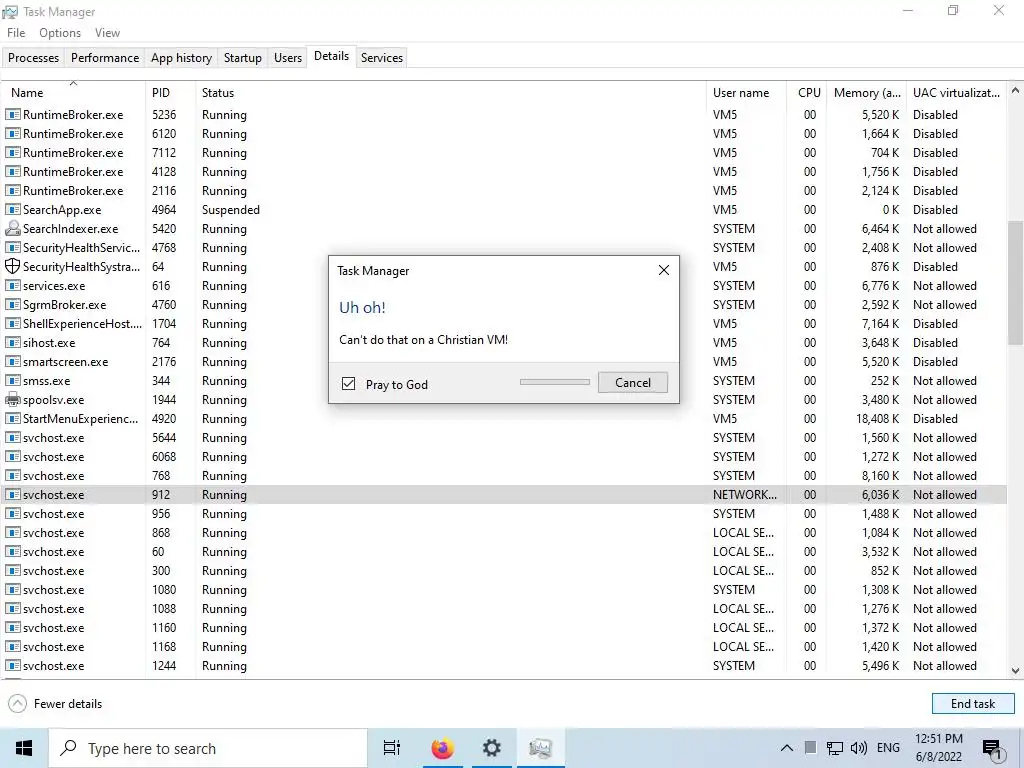Sort by the CPU column header
Image resolution: width=1024 pixels, height=768 pixels.
pos(807,93)
